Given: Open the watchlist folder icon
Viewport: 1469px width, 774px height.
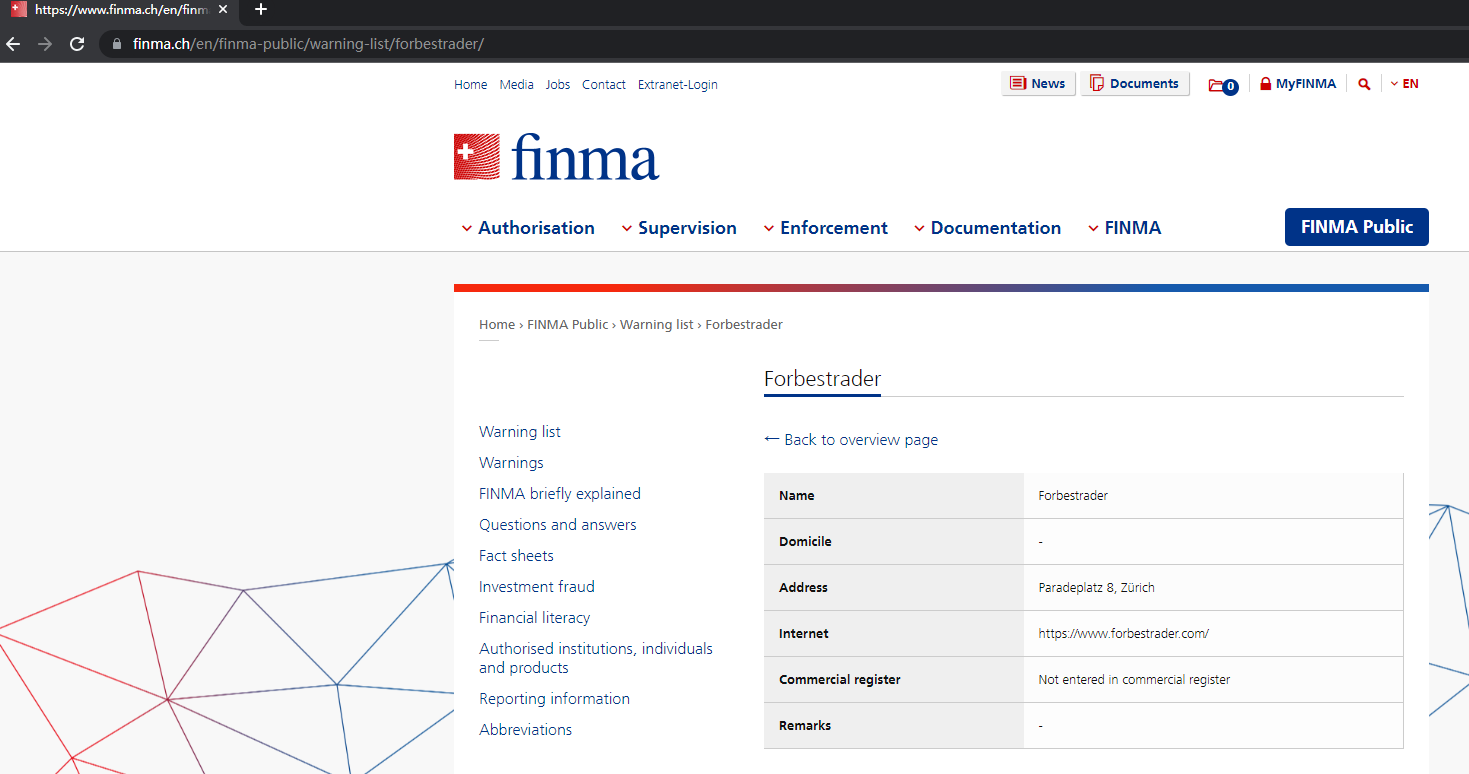Looking at the screenshot, I should pyautogui.click(x=1218, y=85).
